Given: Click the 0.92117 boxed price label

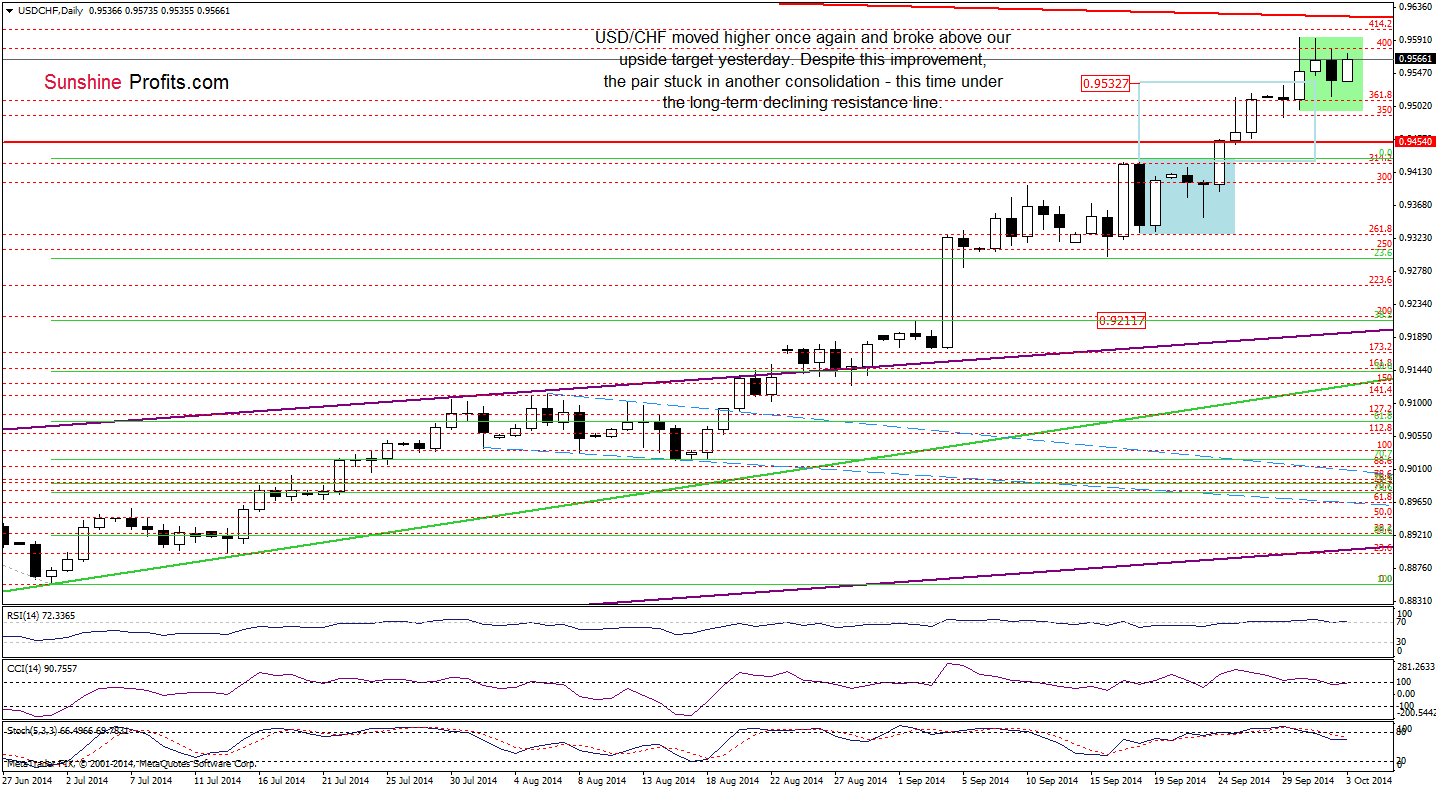Looking at the screenshot, I should (1122, 321).
